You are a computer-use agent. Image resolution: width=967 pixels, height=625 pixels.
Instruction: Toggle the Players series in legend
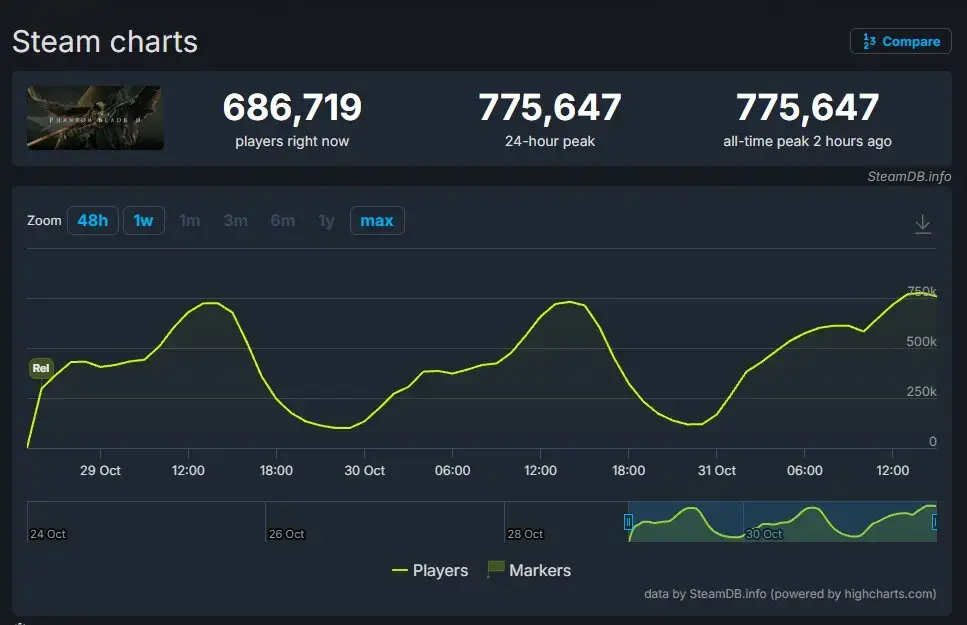(430, 570)
